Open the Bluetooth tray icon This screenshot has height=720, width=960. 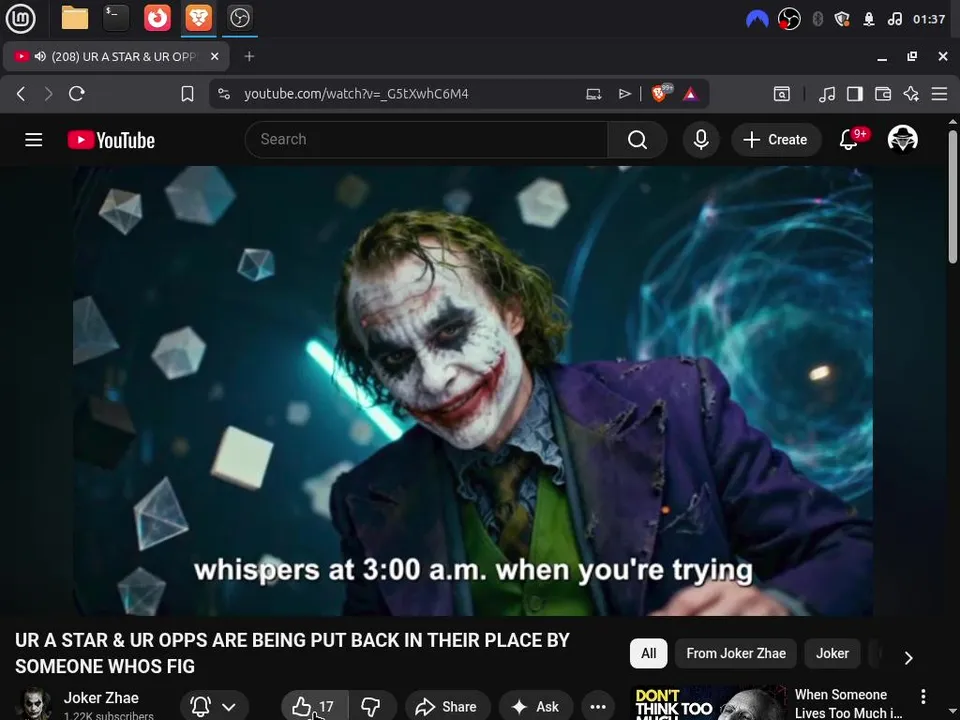817,20
